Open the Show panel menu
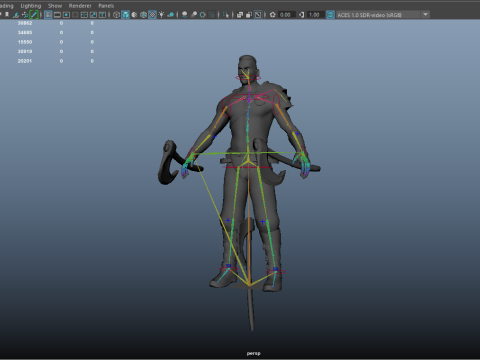Image resolution: width=480 pixels, height=360 pixels. [x=55, y=6]
